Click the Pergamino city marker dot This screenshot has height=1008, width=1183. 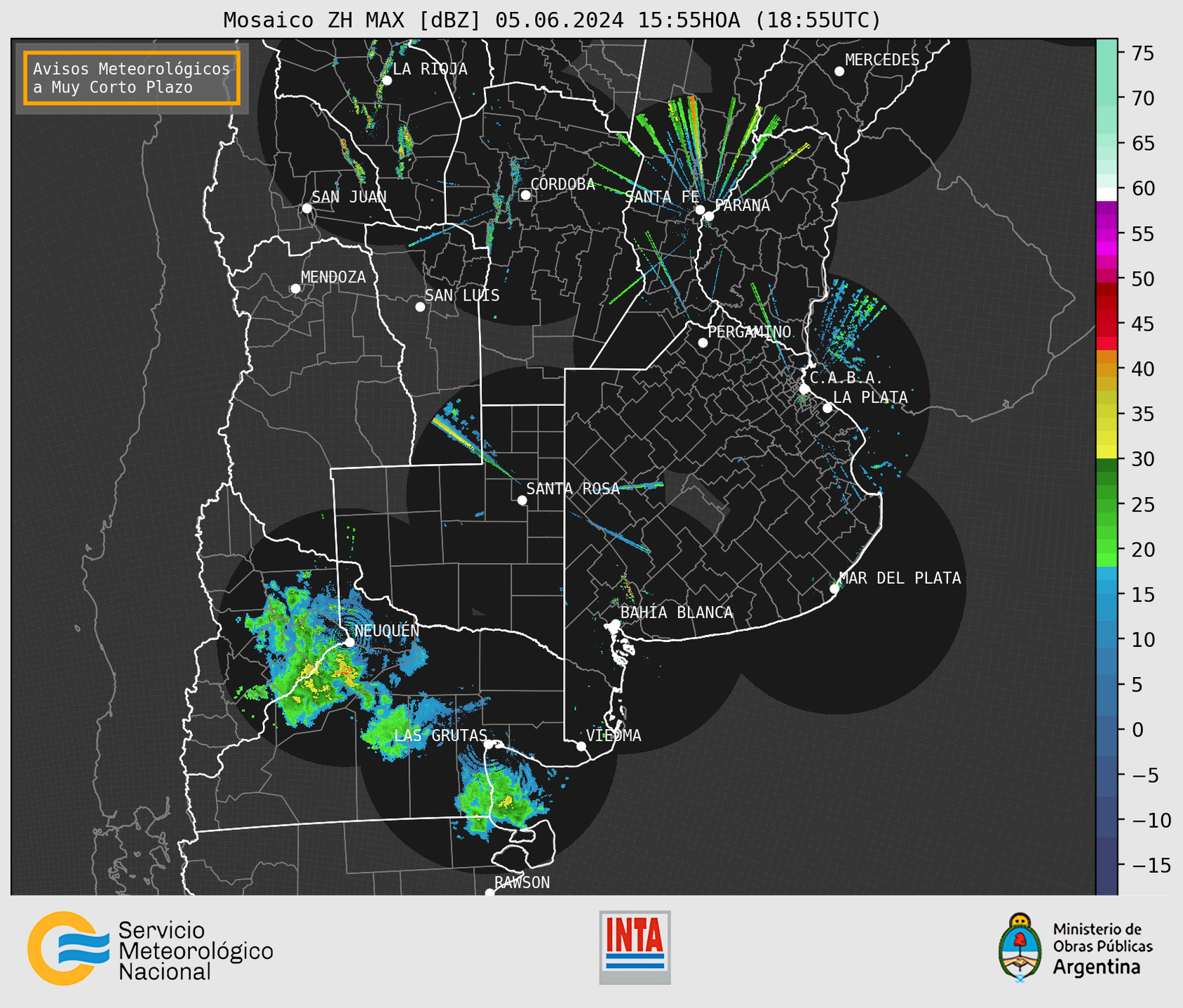pyautogui.click(x=703, y=343)
